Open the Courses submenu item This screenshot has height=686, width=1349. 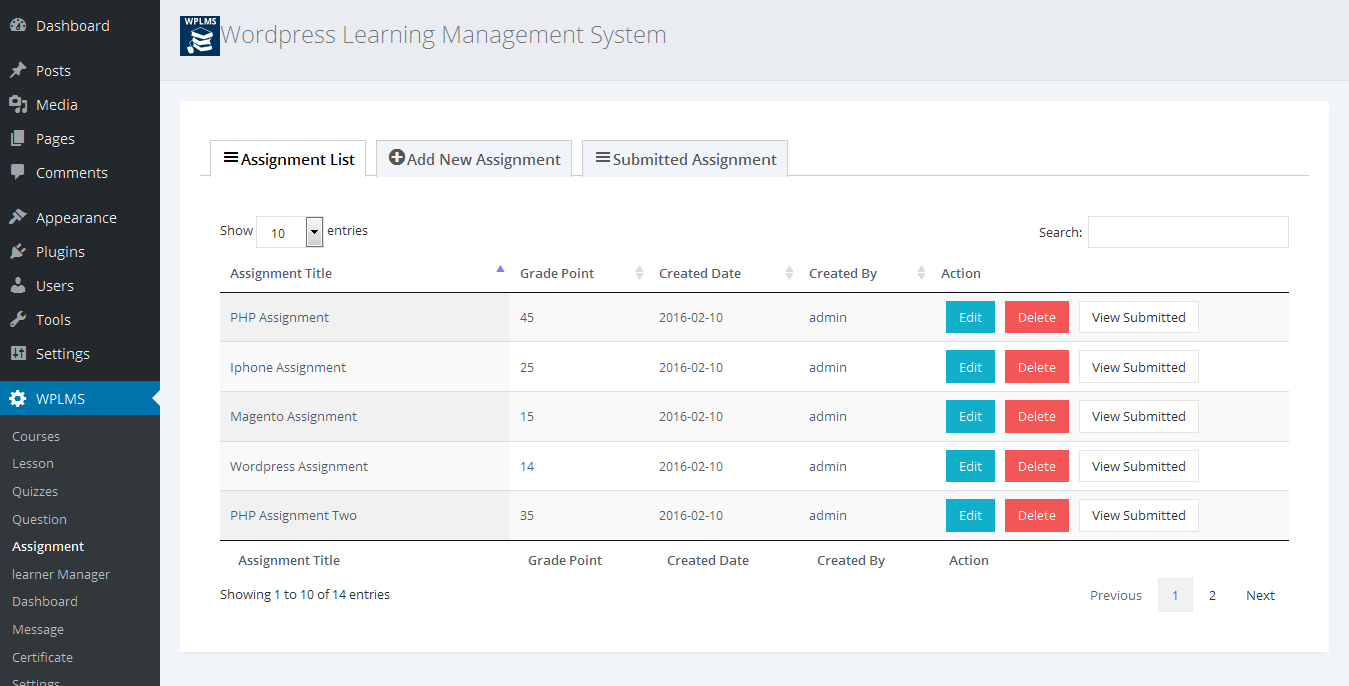click(x=36, y=437)
